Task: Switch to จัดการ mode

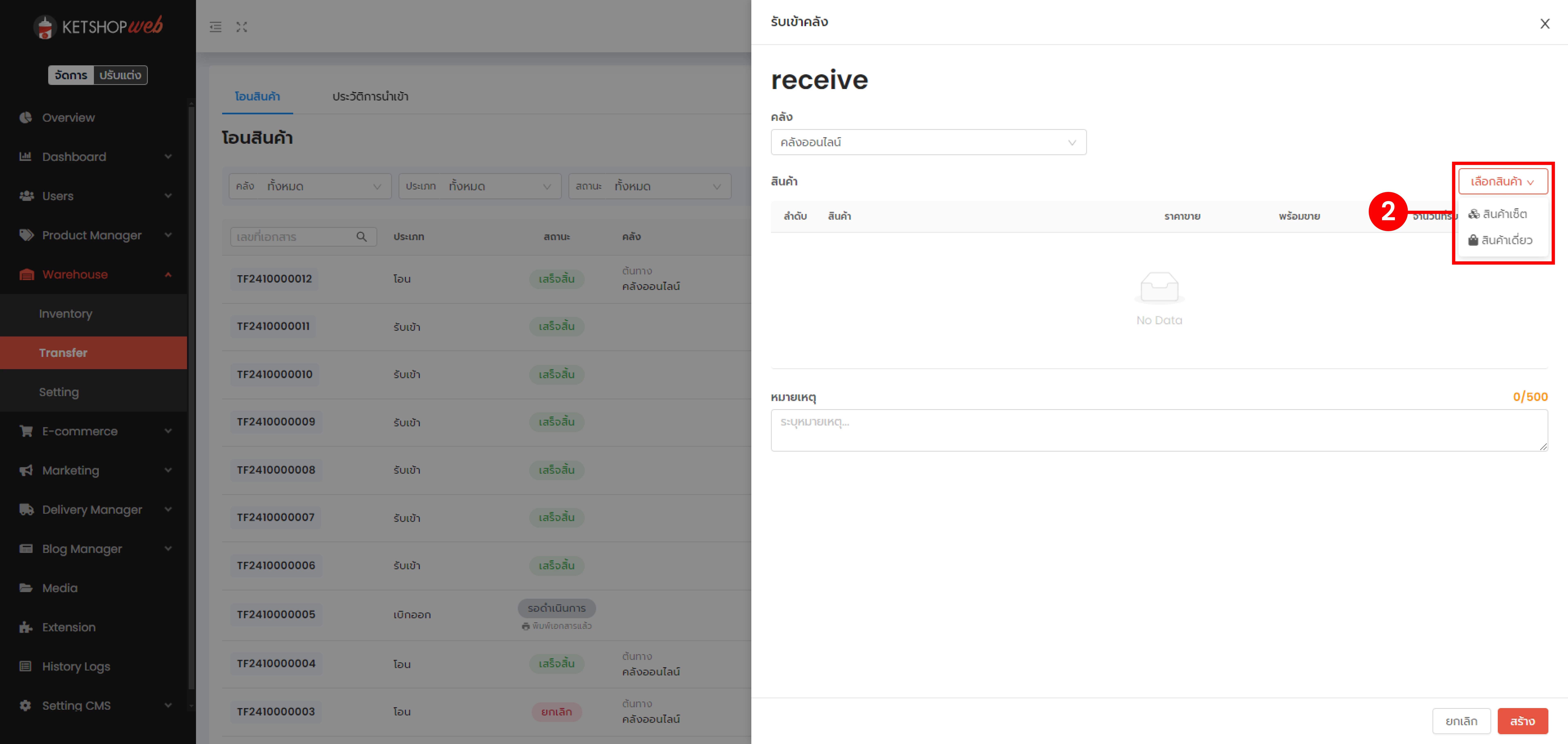Action: point(71,76)
